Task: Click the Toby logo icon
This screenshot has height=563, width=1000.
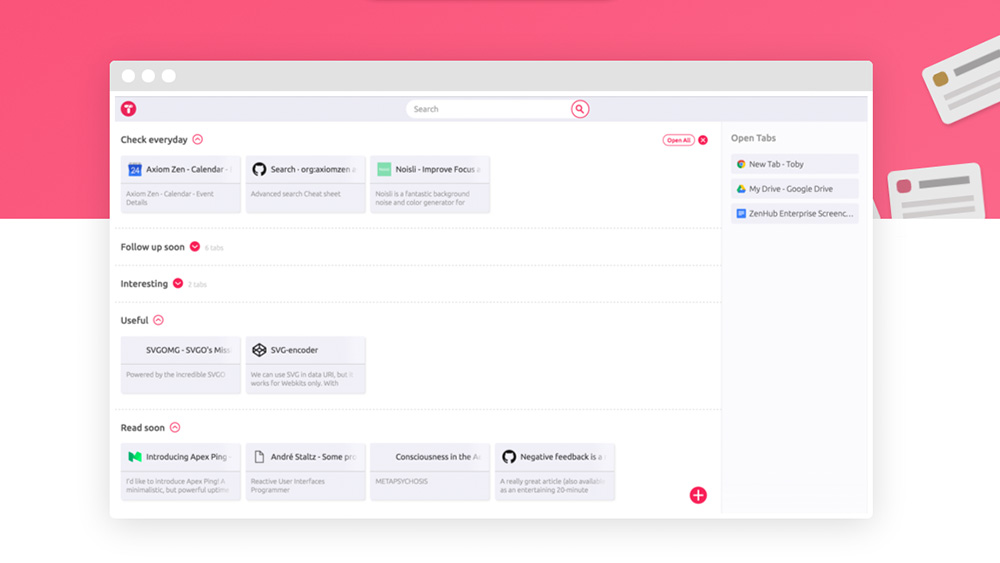Action: tap(128, 109)
